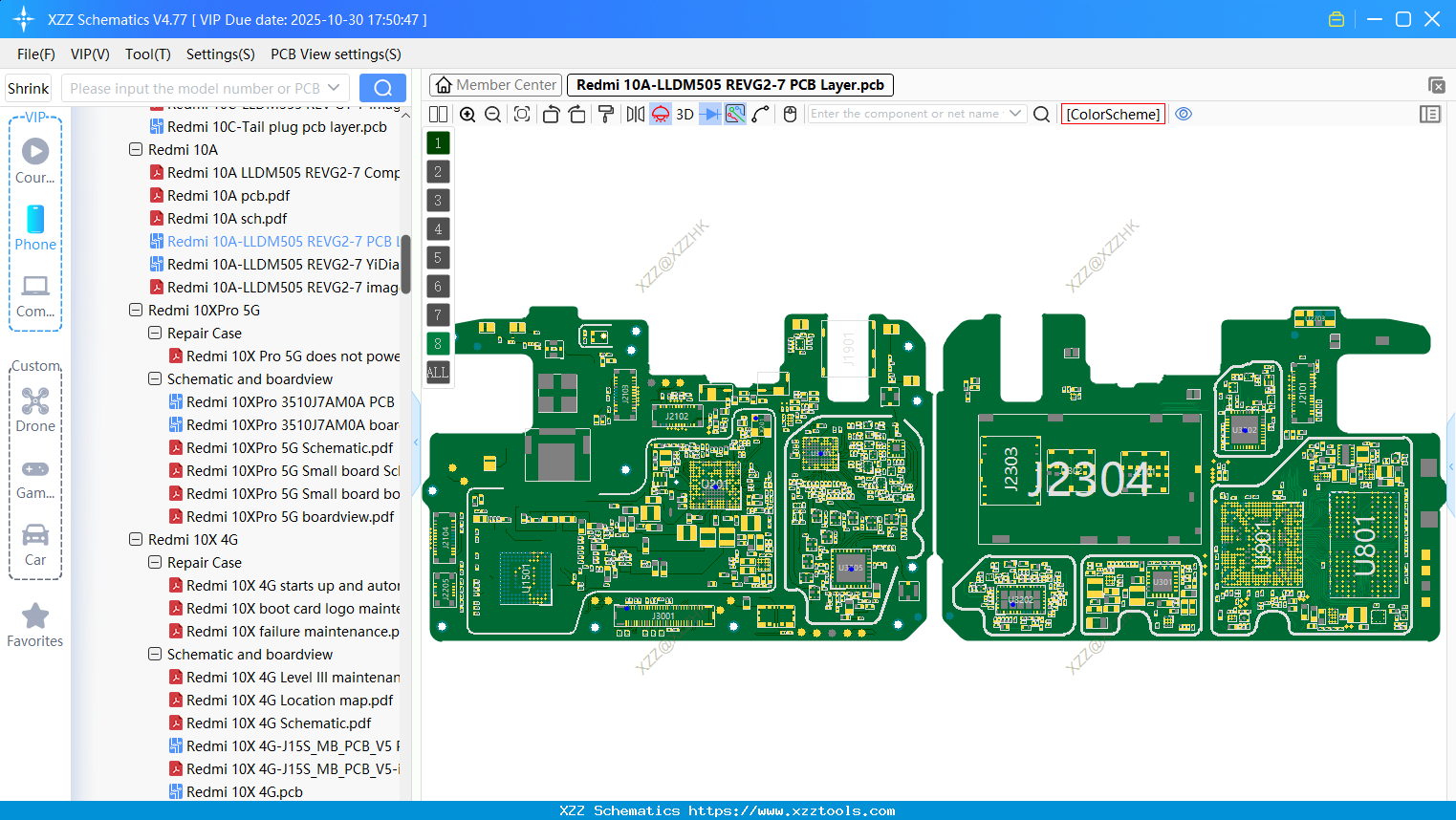This screenshot has height=820, width=1456.
Task: Open PCB View settings(S) menu
Action: click(336, 54)
